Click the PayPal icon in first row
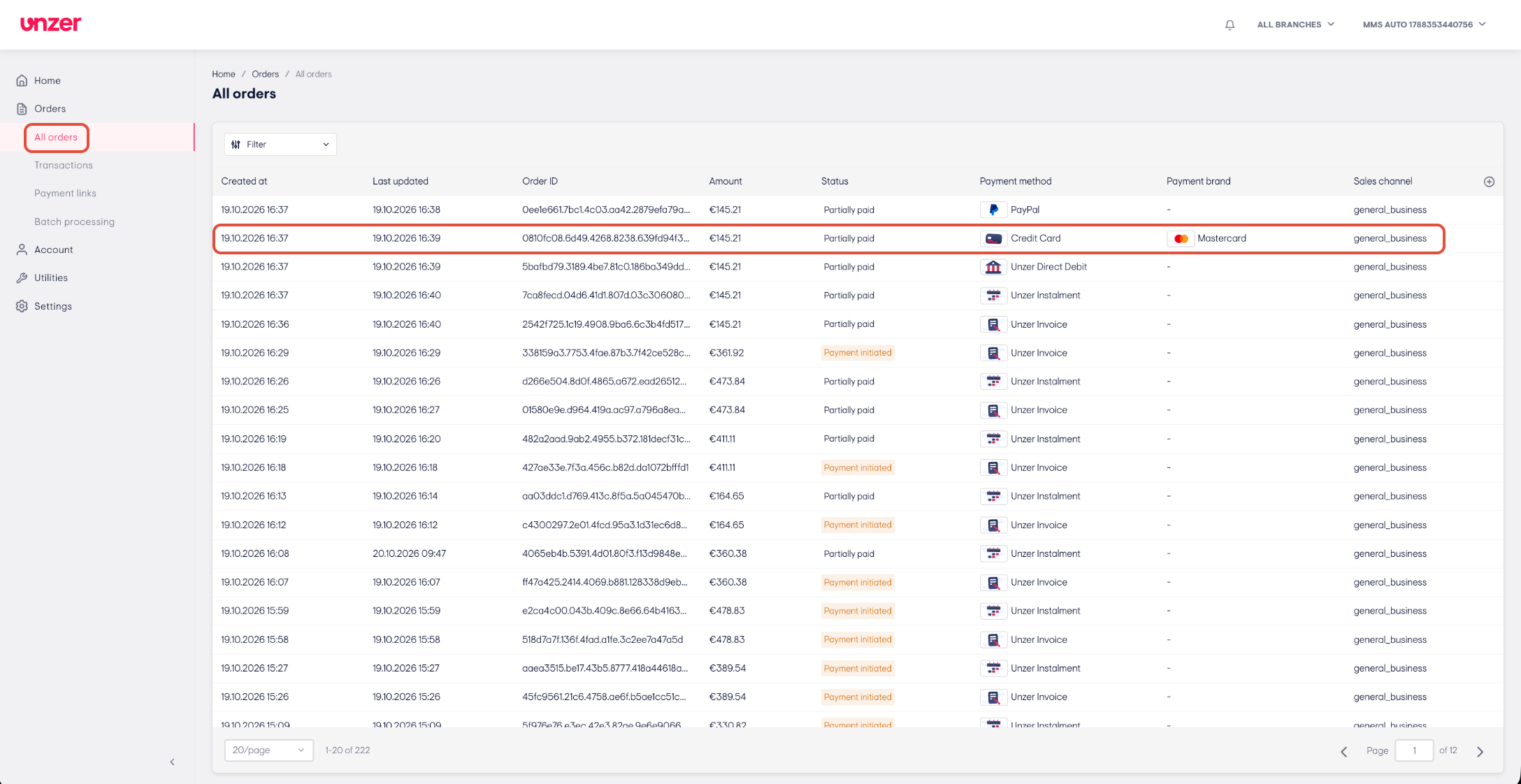Screen dimensions: 1521x784 pos(993,210)
